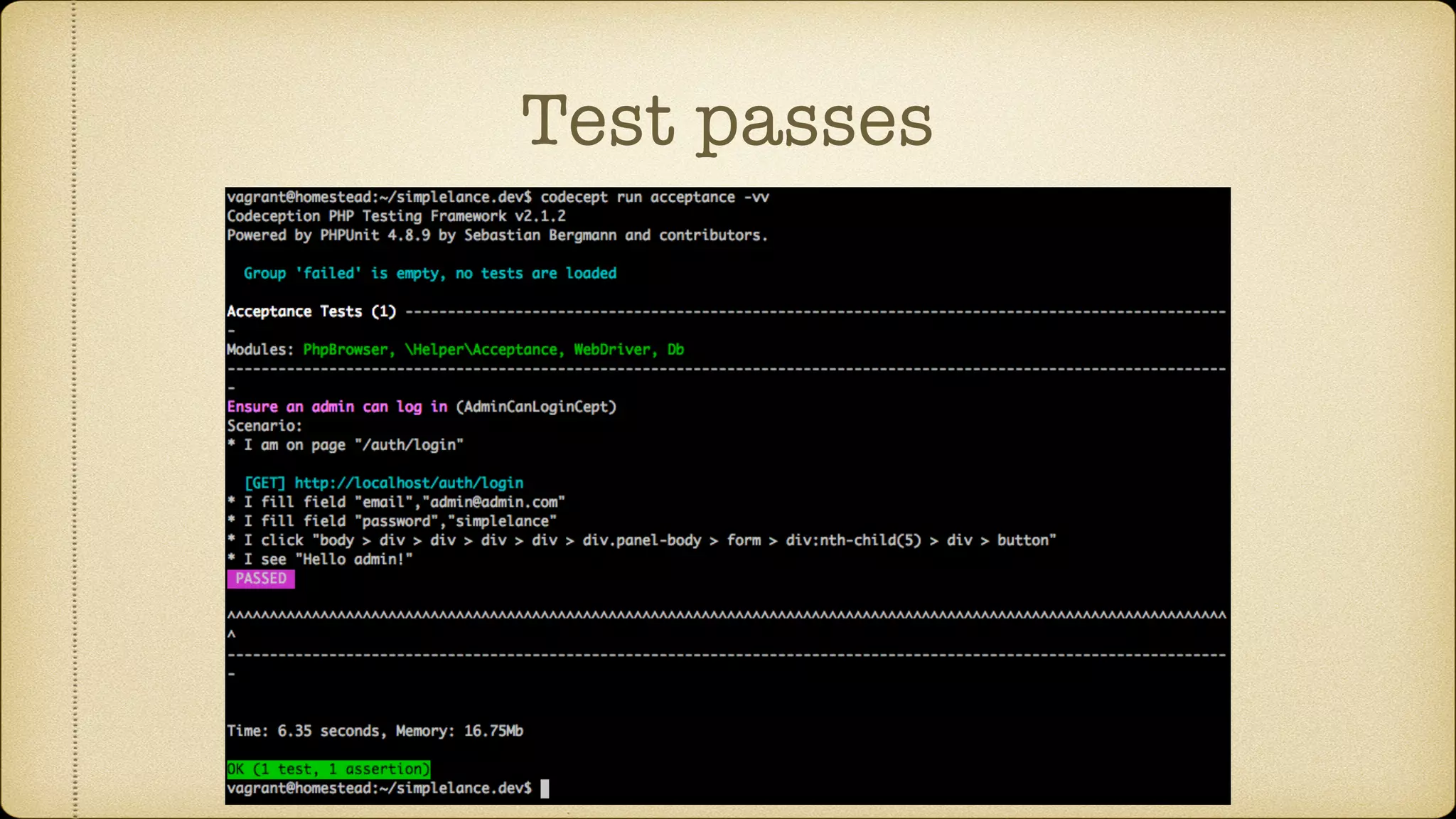The width and height of the screenshot is (1456, 819).
Task: Click the http://localhost/auth/login URL
Action: click(409, 483)
